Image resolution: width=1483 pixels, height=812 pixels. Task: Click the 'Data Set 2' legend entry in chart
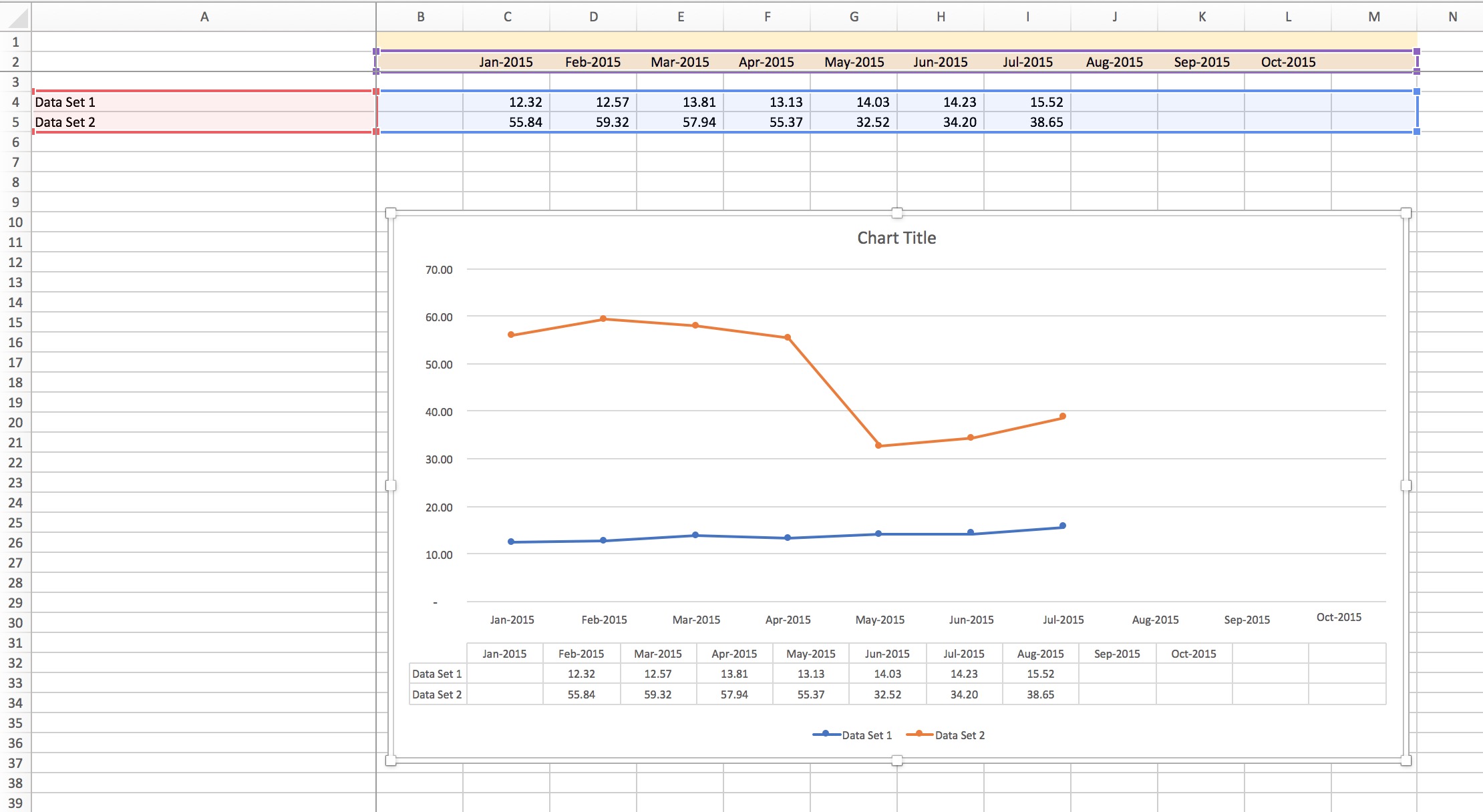coord(945,735)
